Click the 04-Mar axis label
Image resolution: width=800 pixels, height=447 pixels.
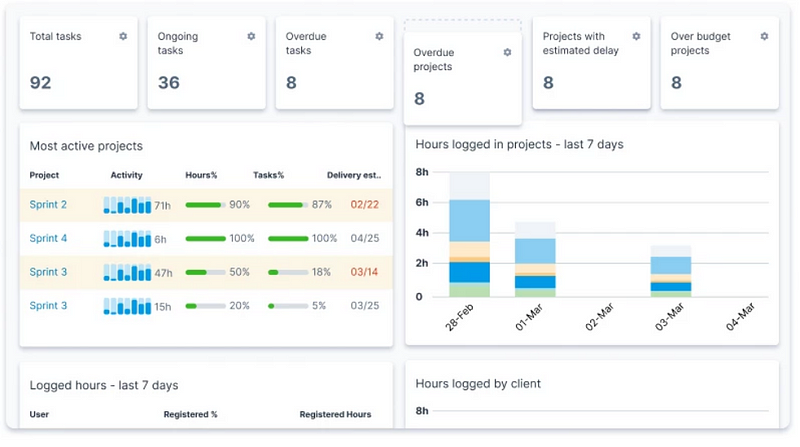[x=740, y=317]
